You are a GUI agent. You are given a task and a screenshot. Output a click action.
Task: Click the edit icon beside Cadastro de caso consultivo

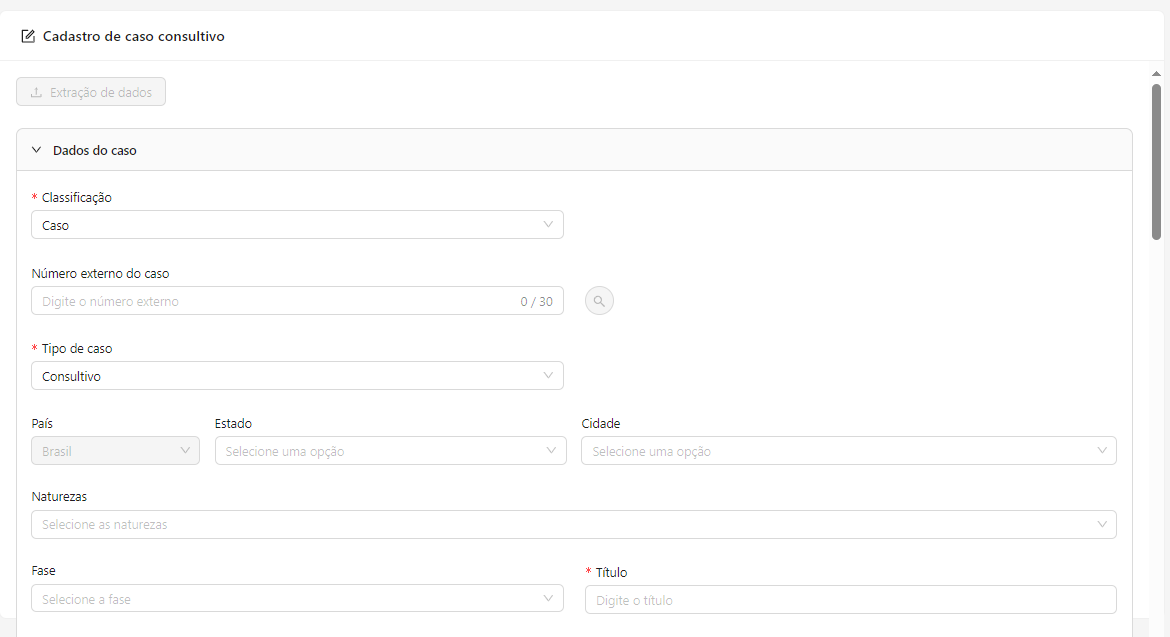[x=28, y=37]
